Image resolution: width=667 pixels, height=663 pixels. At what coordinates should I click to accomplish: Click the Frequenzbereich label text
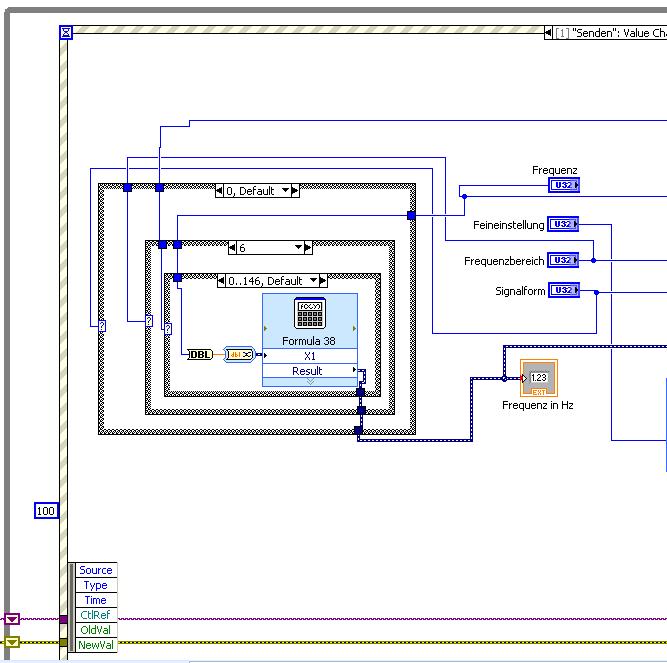coord(505,261)
